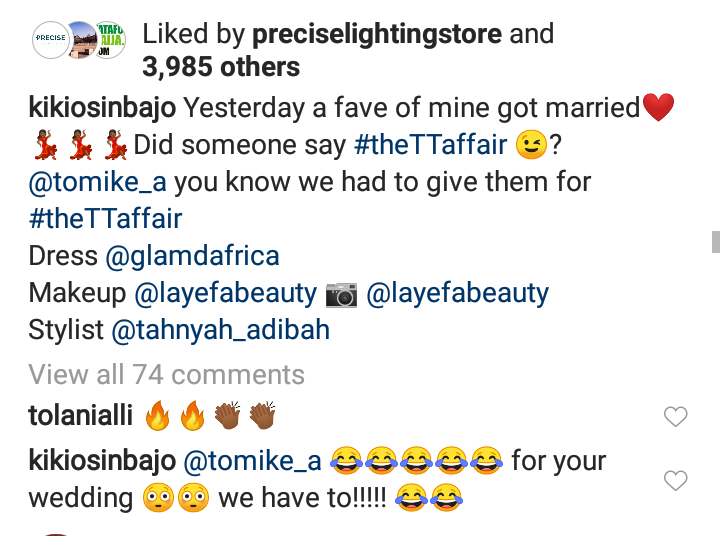Viewport: 720px width, 536px height.
Task: Expand View all 74 comments
Action: click(x=166, y=375)
